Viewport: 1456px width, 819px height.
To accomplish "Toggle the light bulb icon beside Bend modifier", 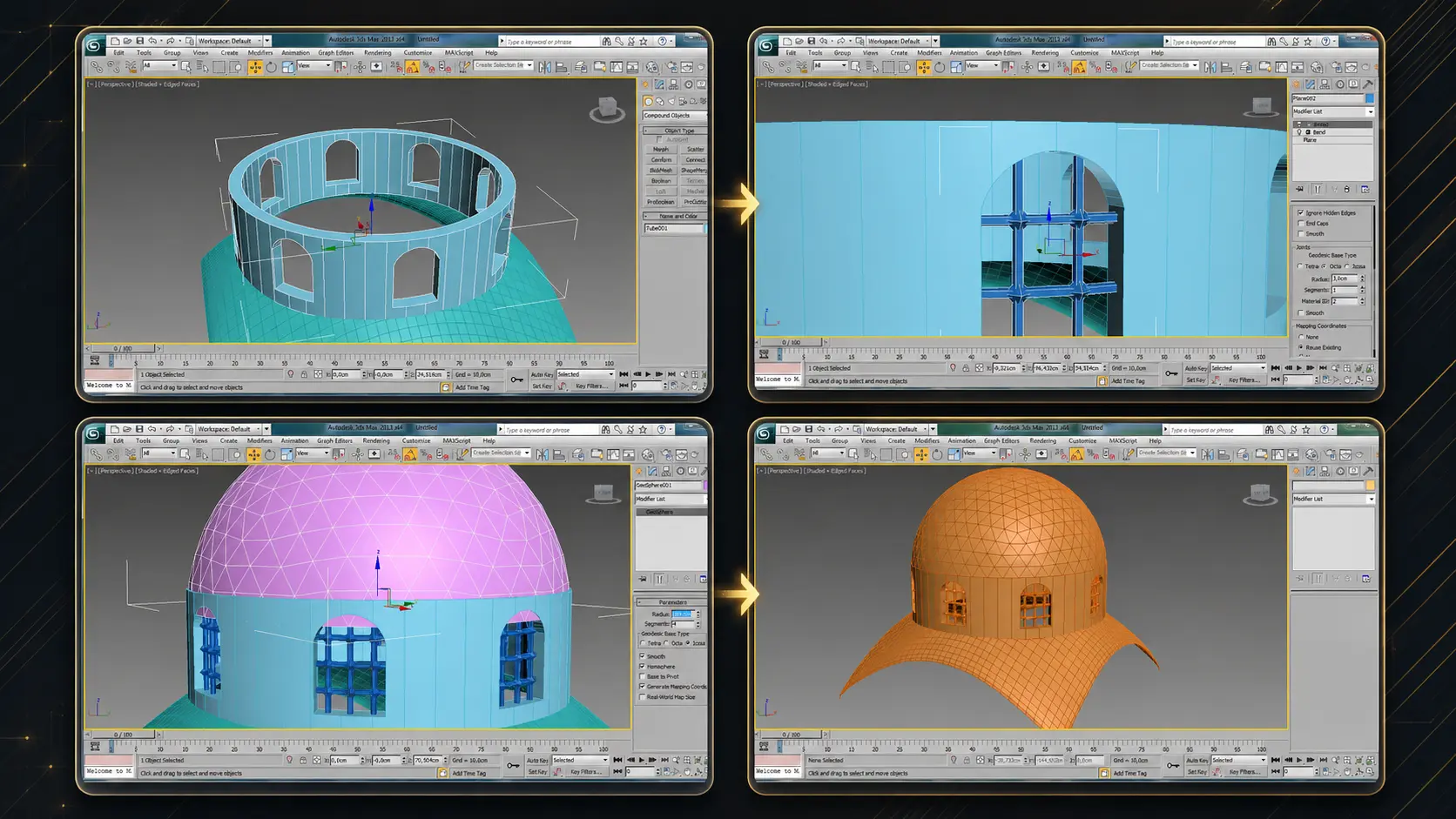I will 1300,132.
